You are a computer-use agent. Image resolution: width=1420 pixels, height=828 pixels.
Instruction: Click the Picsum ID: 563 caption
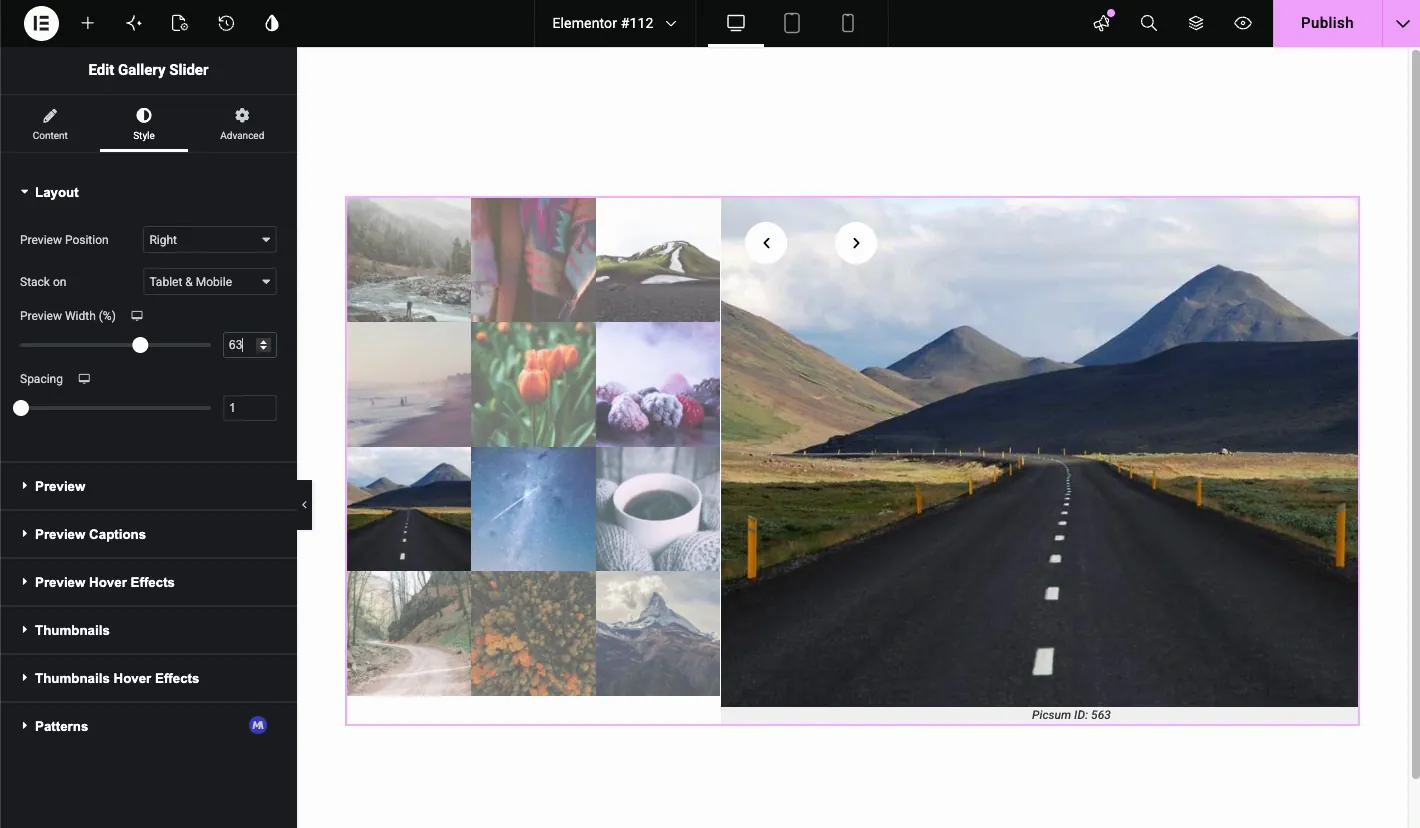click(1071, 715)
